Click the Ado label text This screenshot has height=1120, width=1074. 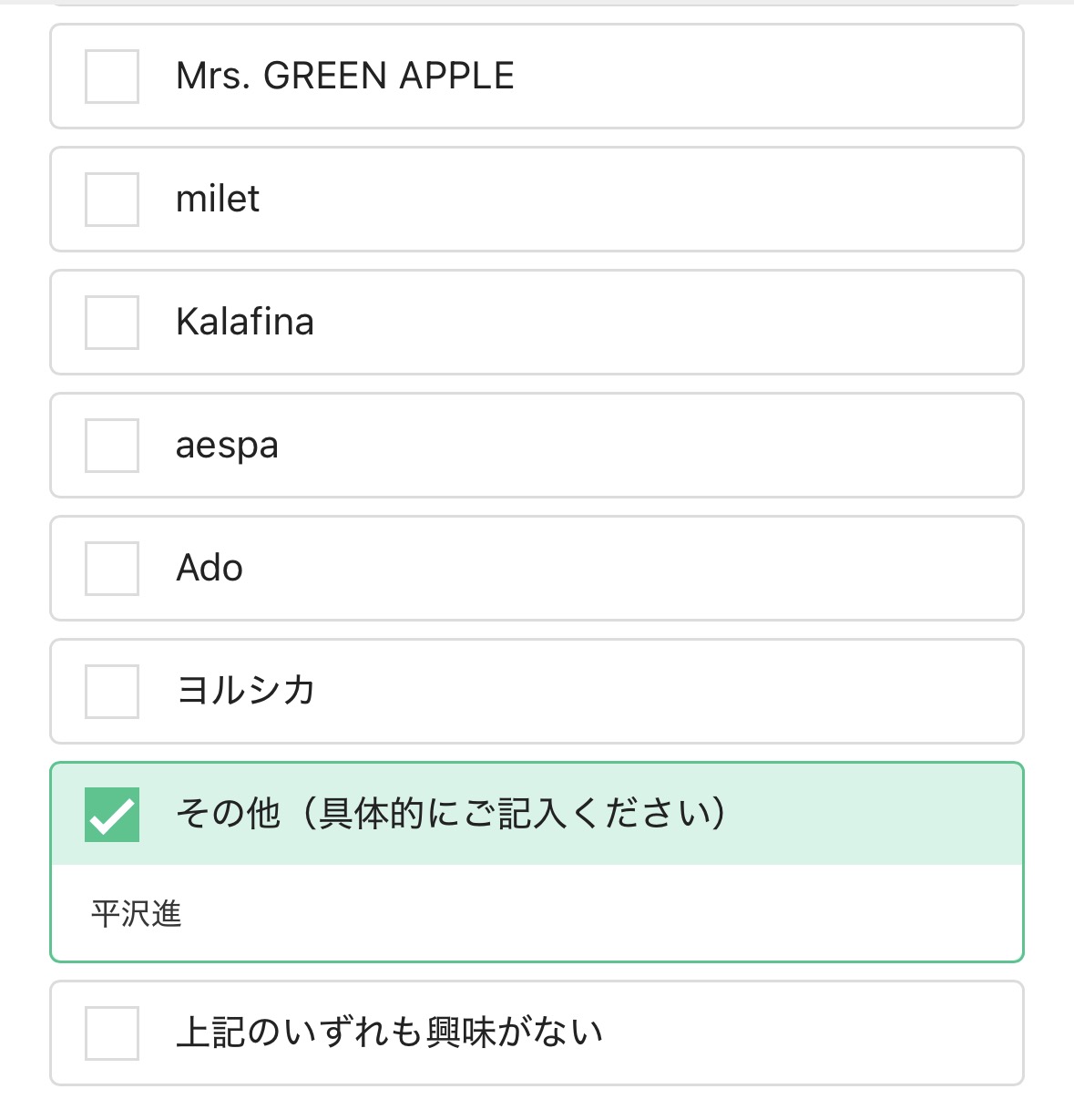coord(210,569)
